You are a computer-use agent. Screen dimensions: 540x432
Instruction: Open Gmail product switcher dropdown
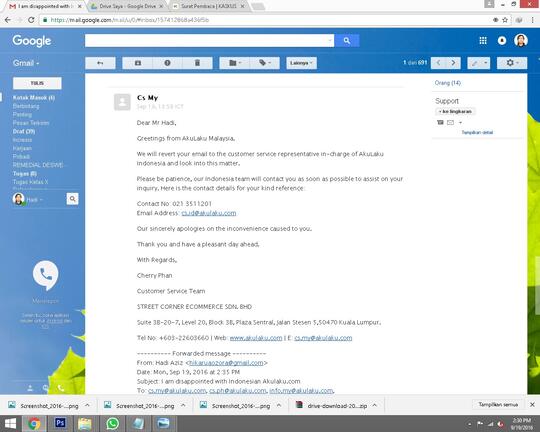coord(26,63)
